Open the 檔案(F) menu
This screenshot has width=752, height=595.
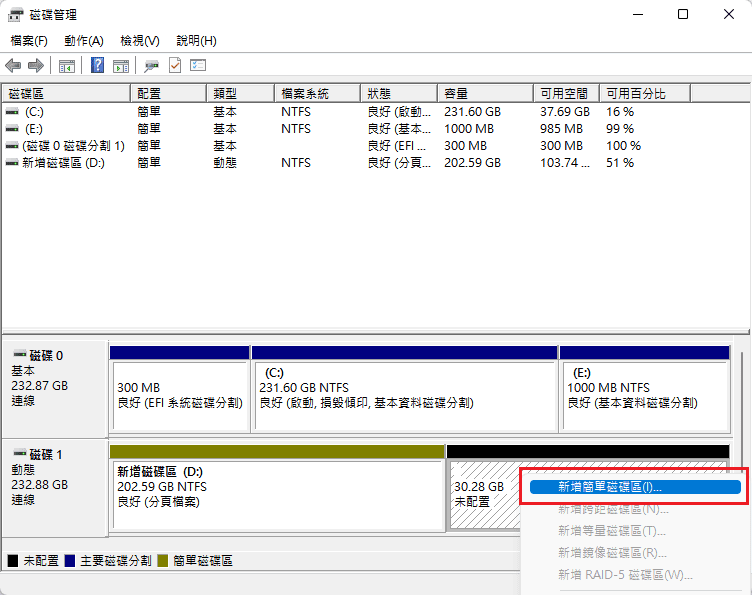click(29, 41)
